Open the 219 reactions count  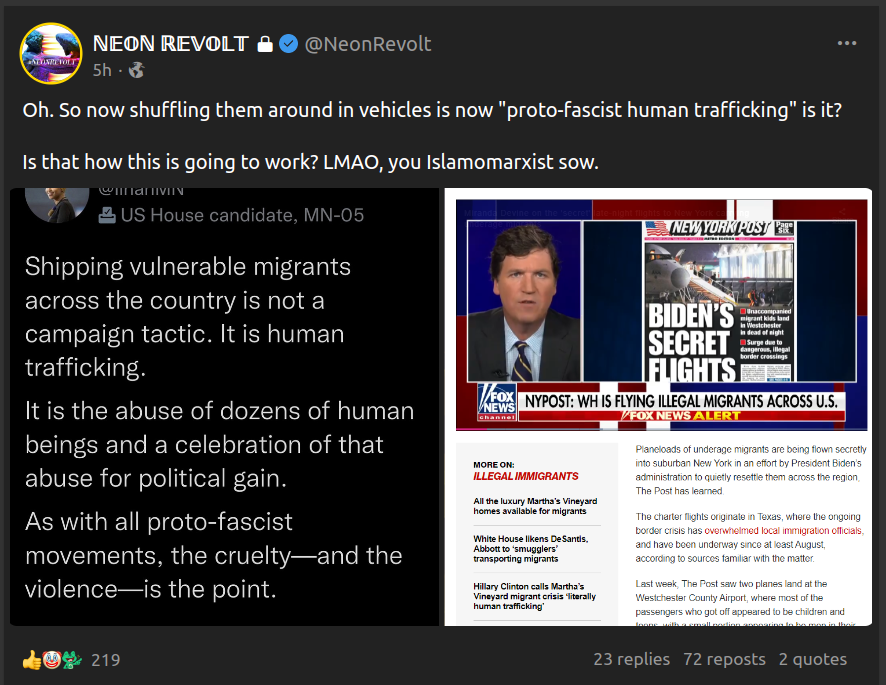tap(105, 660)
